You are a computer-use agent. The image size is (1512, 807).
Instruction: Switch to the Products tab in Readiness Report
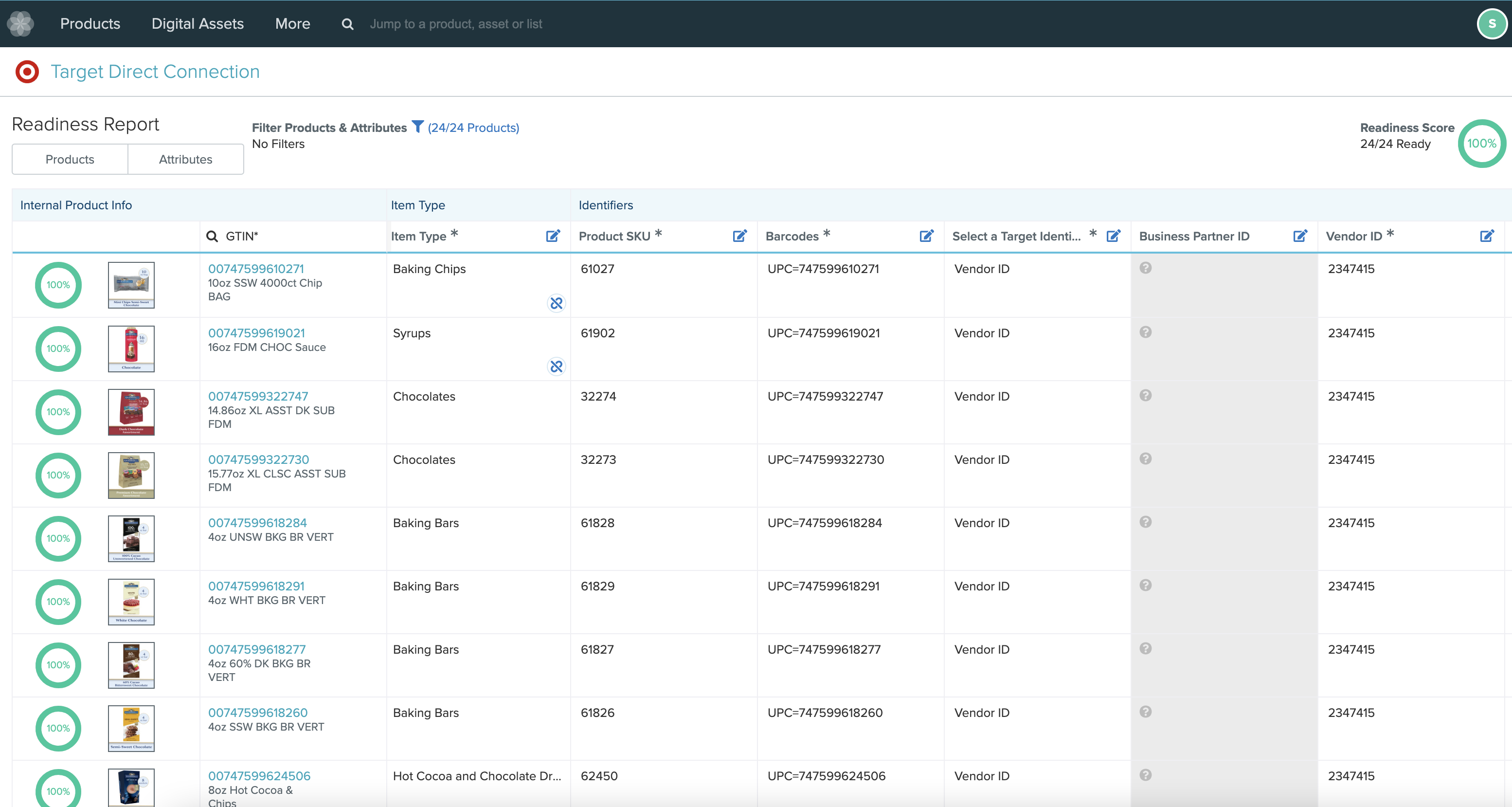click(x=70, y=159)
